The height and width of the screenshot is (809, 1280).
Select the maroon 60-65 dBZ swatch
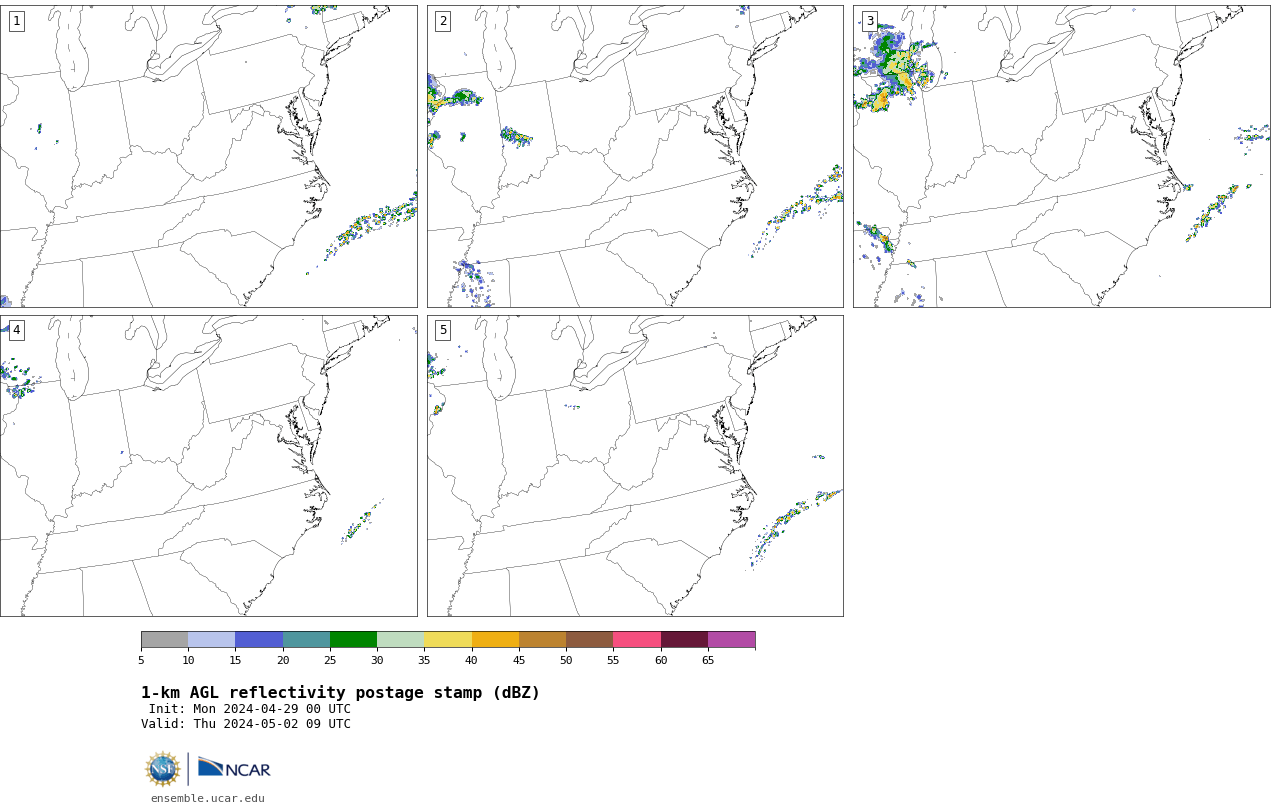click(x=684, y=640)
